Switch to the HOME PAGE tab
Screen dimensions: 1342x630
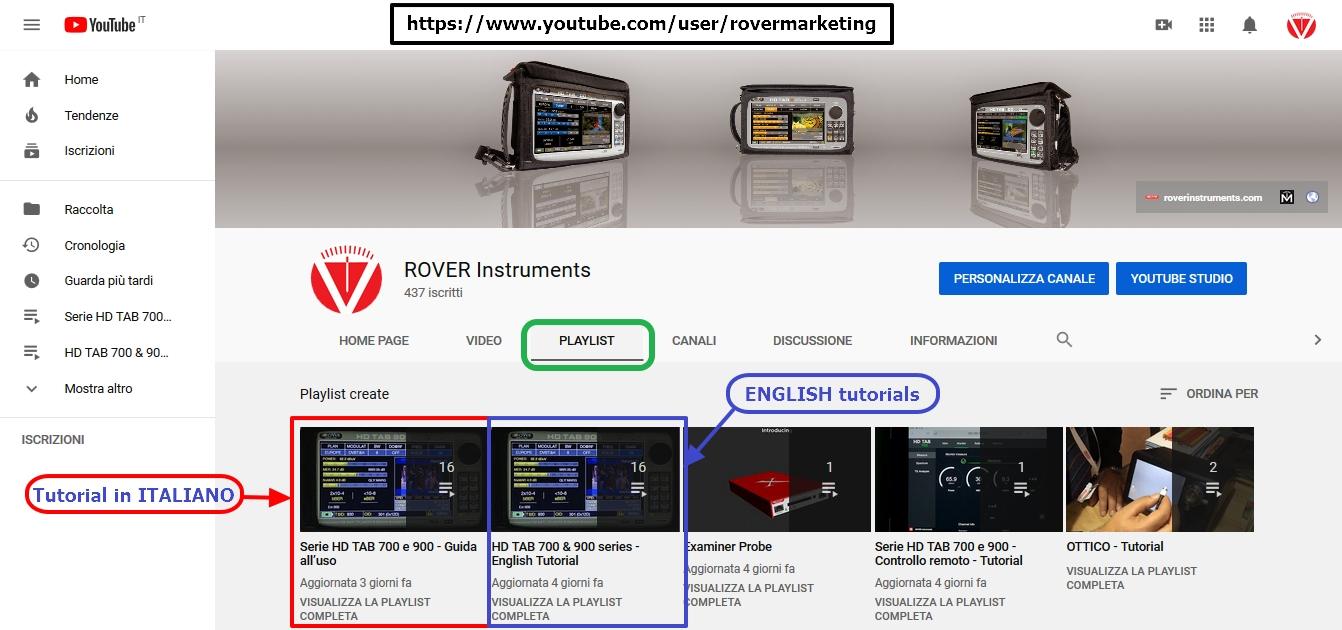(374, 341)
